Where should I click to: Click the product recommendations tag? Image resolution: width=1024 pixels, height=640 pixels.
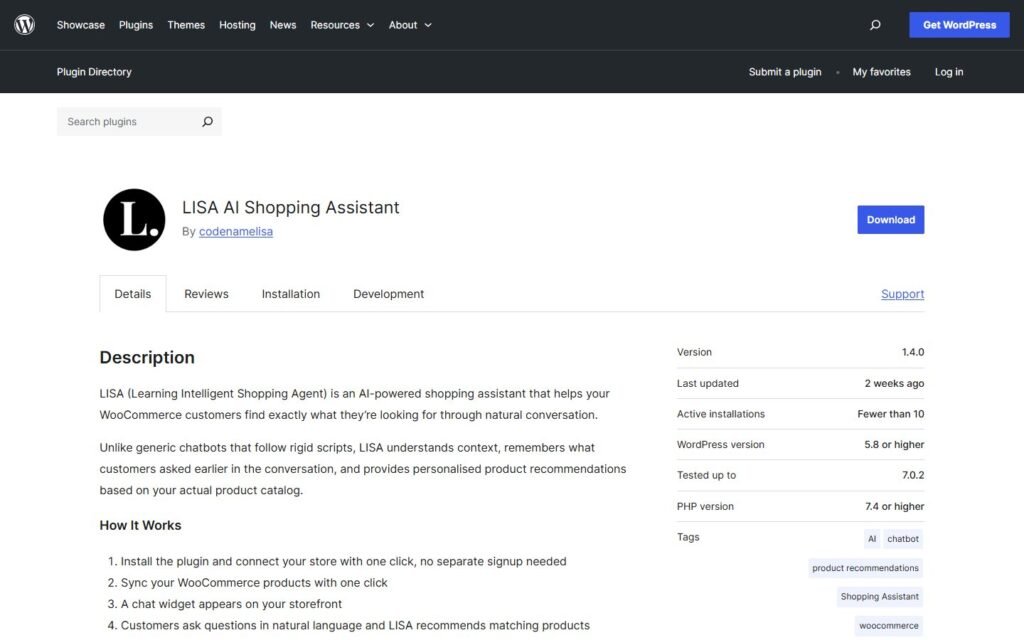[865, 568]
